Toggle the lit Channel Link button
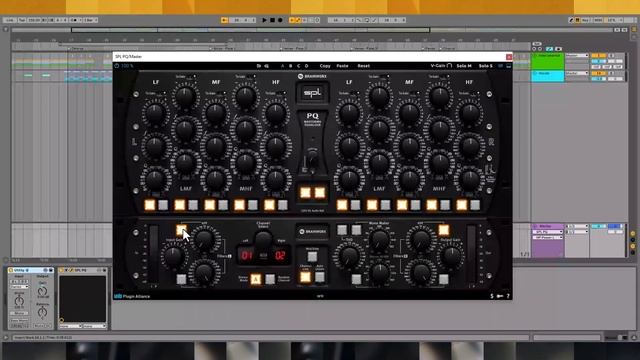The image size is (640, 360). [305, 277]
